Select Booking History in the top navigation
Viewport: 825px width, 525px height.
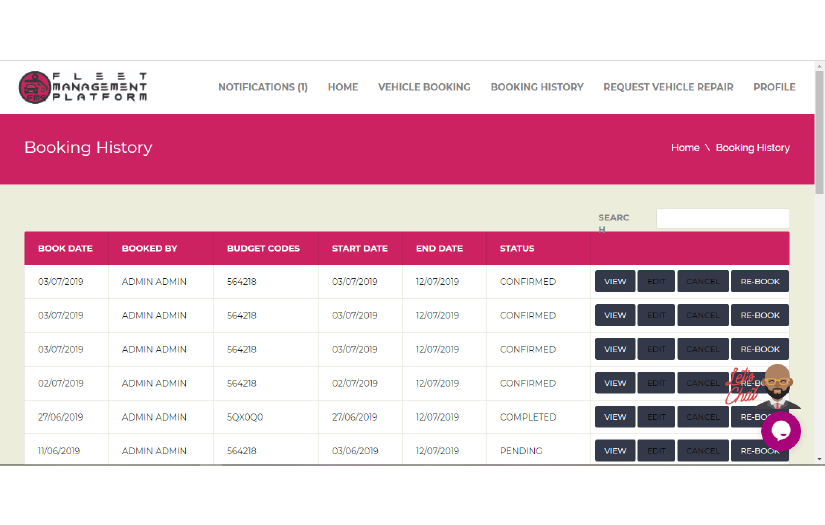[537, 87]
